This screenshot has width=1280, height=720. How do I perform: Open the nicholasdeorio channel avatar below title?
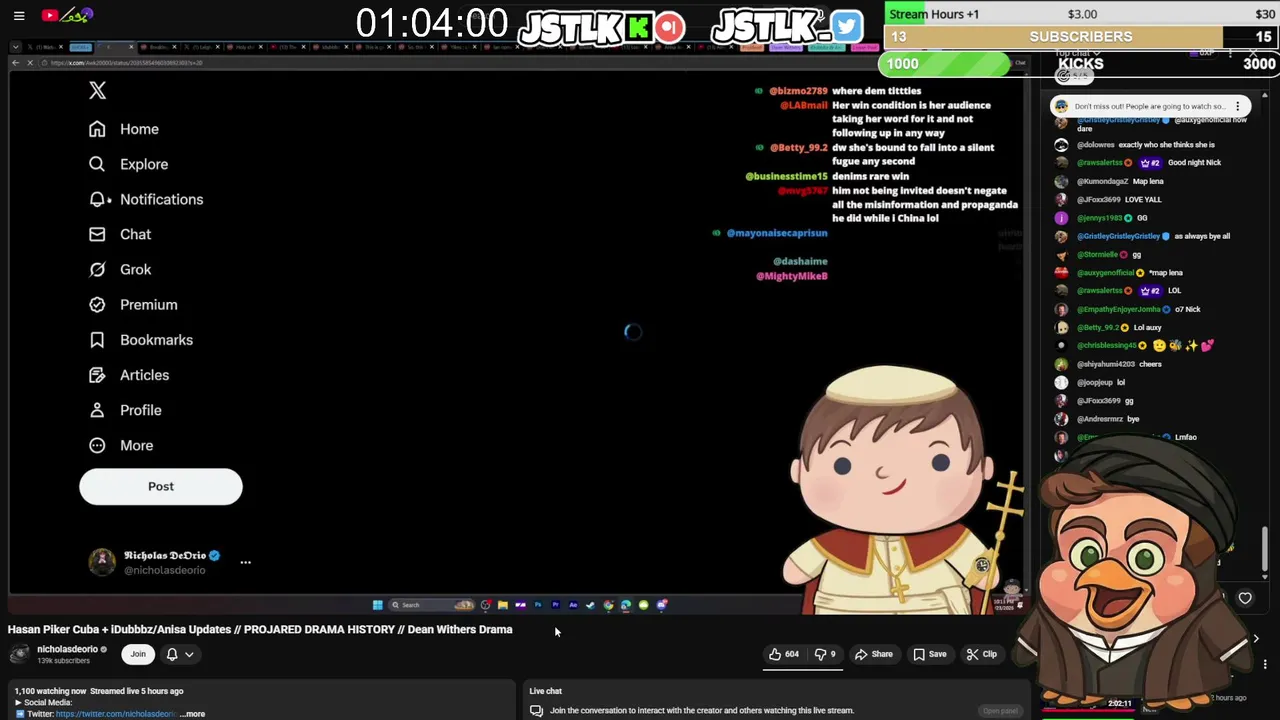[x=19, y=654]
